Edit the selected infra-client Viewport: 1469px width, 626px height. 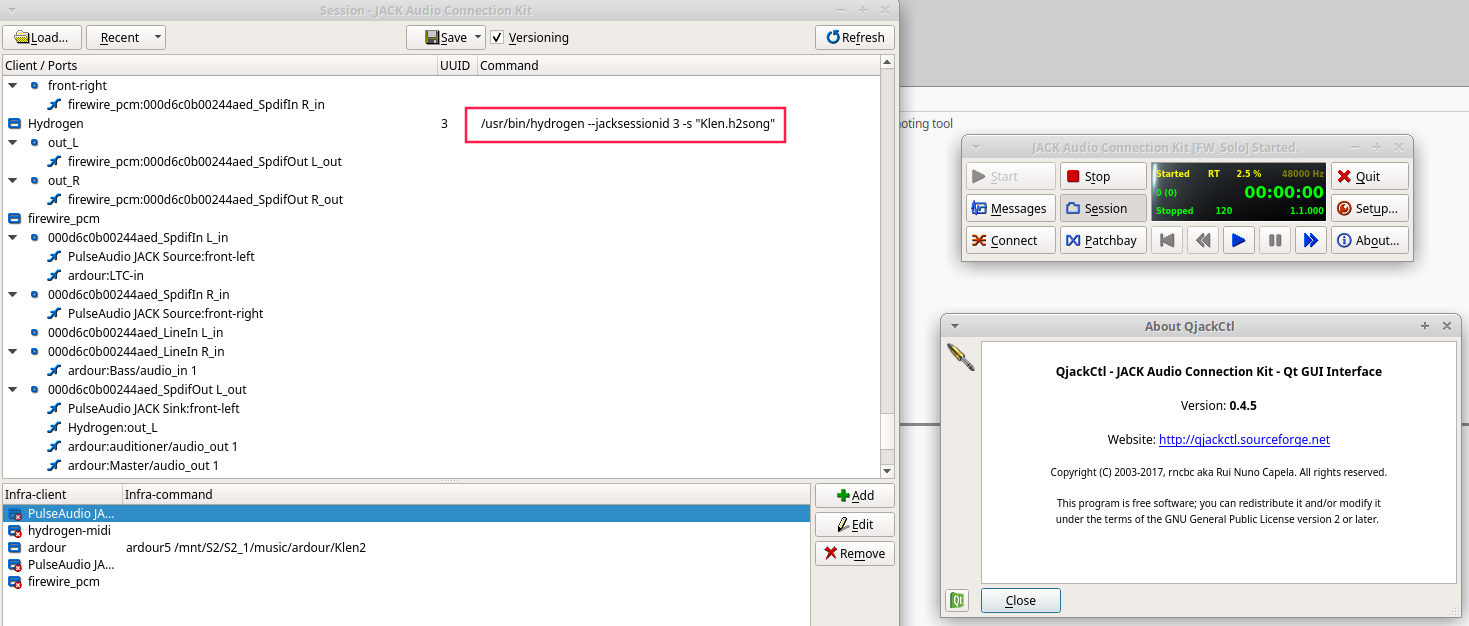click(855, 524)
